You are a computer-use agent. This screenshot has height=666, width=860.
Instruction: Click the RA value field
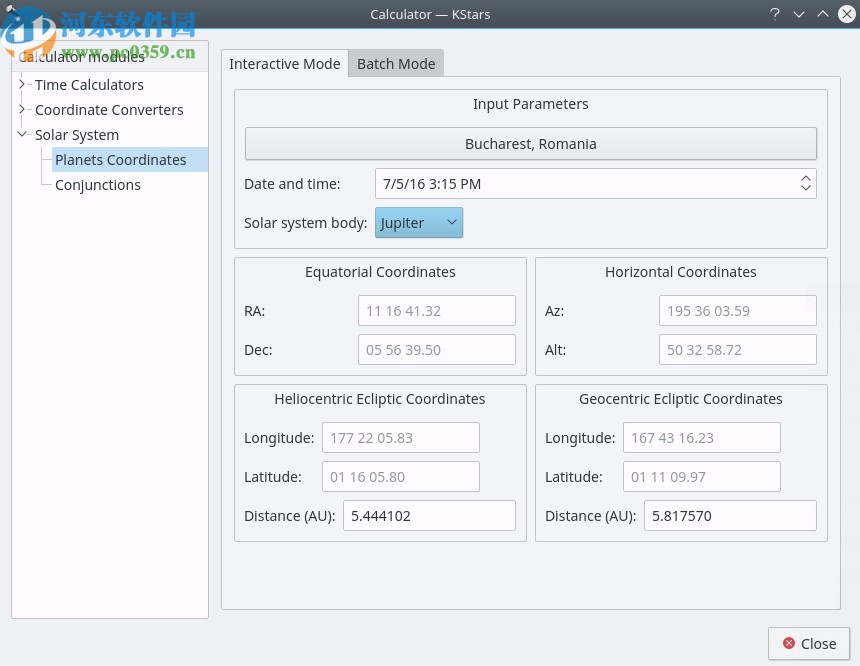tap(437, 311)
